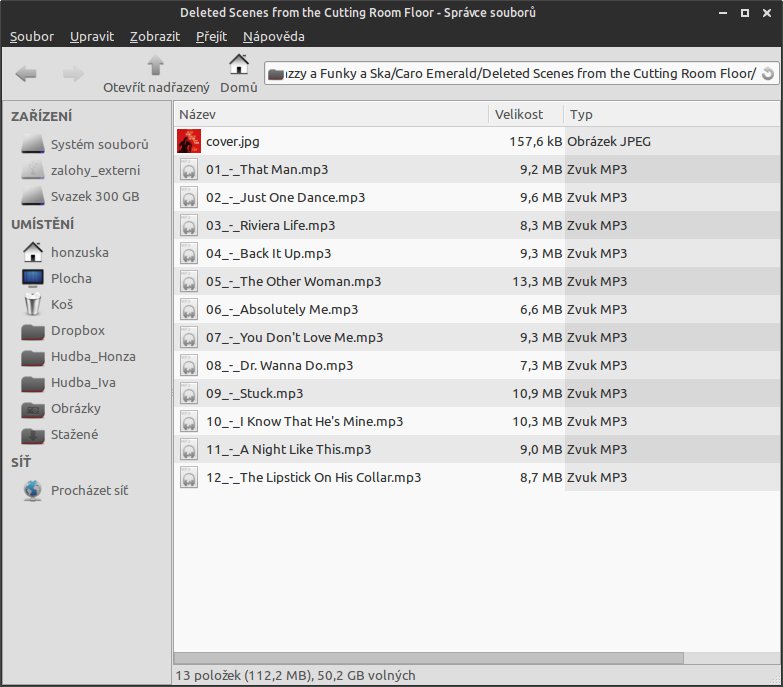
Task: Reload folder via the refresh icon in path bar
Action: tap(768, 74)
